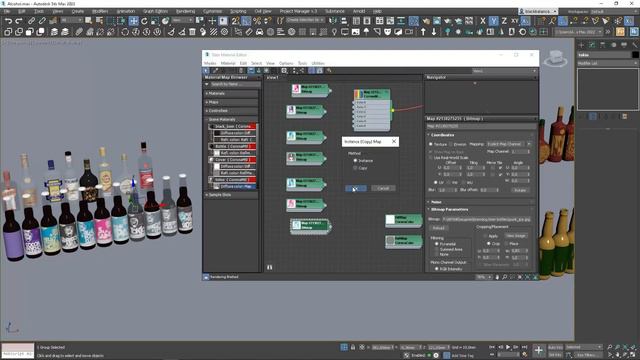
Task: Expand the Maps group in Material/Map Browser
Action: click(x=231, y=102)
